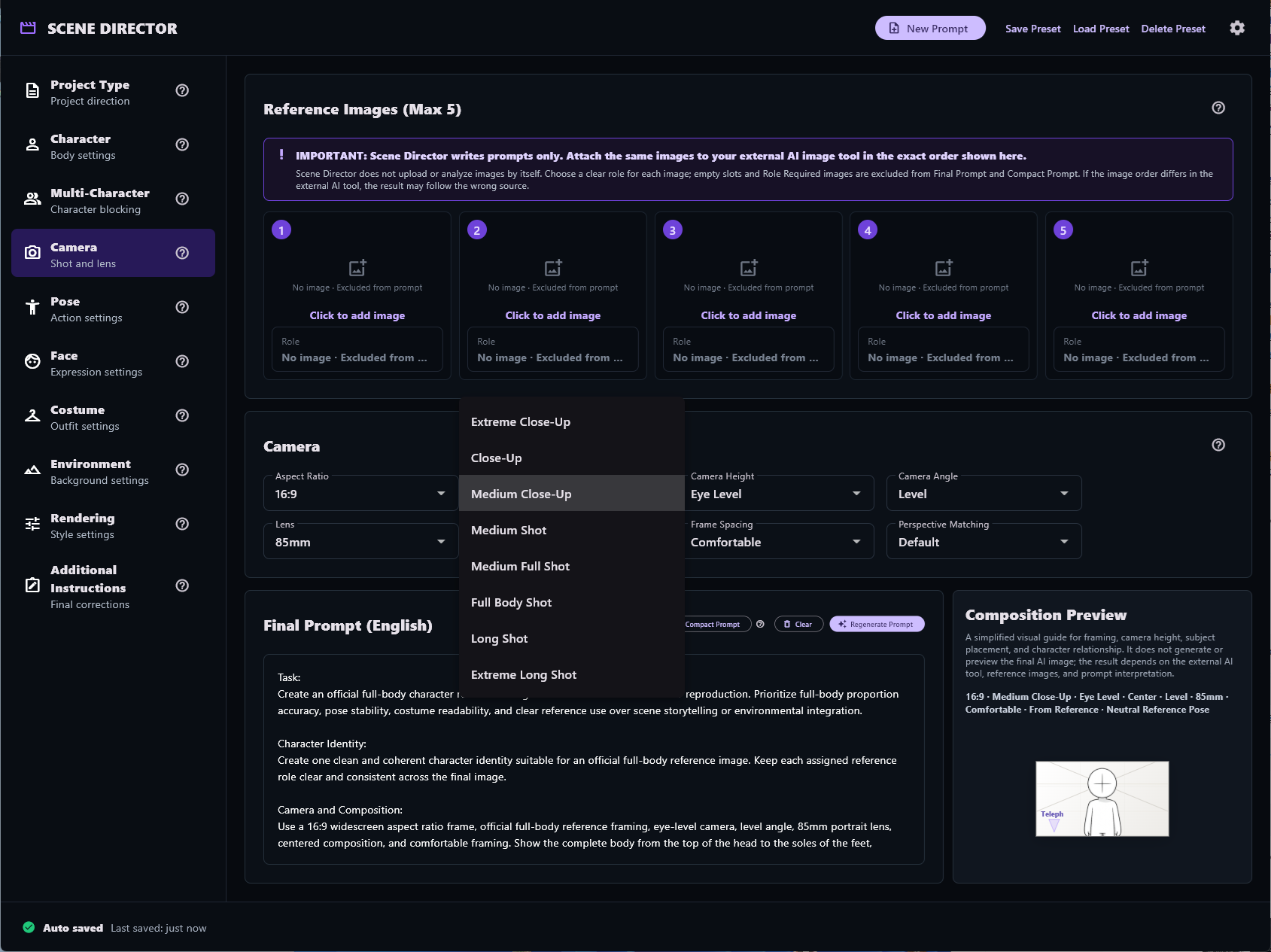Image resolution: width=1271 pixels, height=952 pixels.
Task: Click add-image icon in slot 3
Action: [x=749, y=267]
